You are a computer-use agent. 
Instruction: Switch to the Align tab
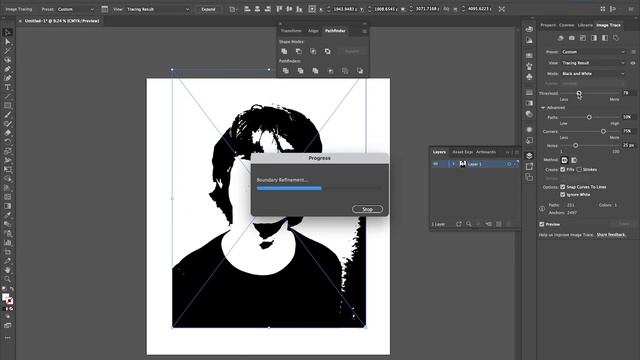coord(313,31)
